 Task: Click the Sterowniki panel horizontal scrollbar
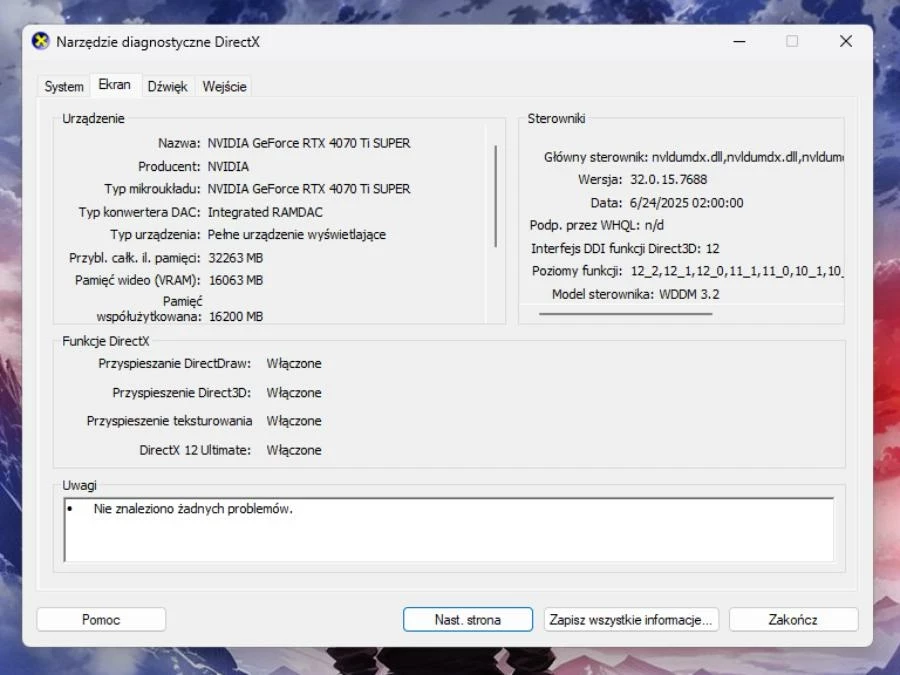tap(625, 314)
